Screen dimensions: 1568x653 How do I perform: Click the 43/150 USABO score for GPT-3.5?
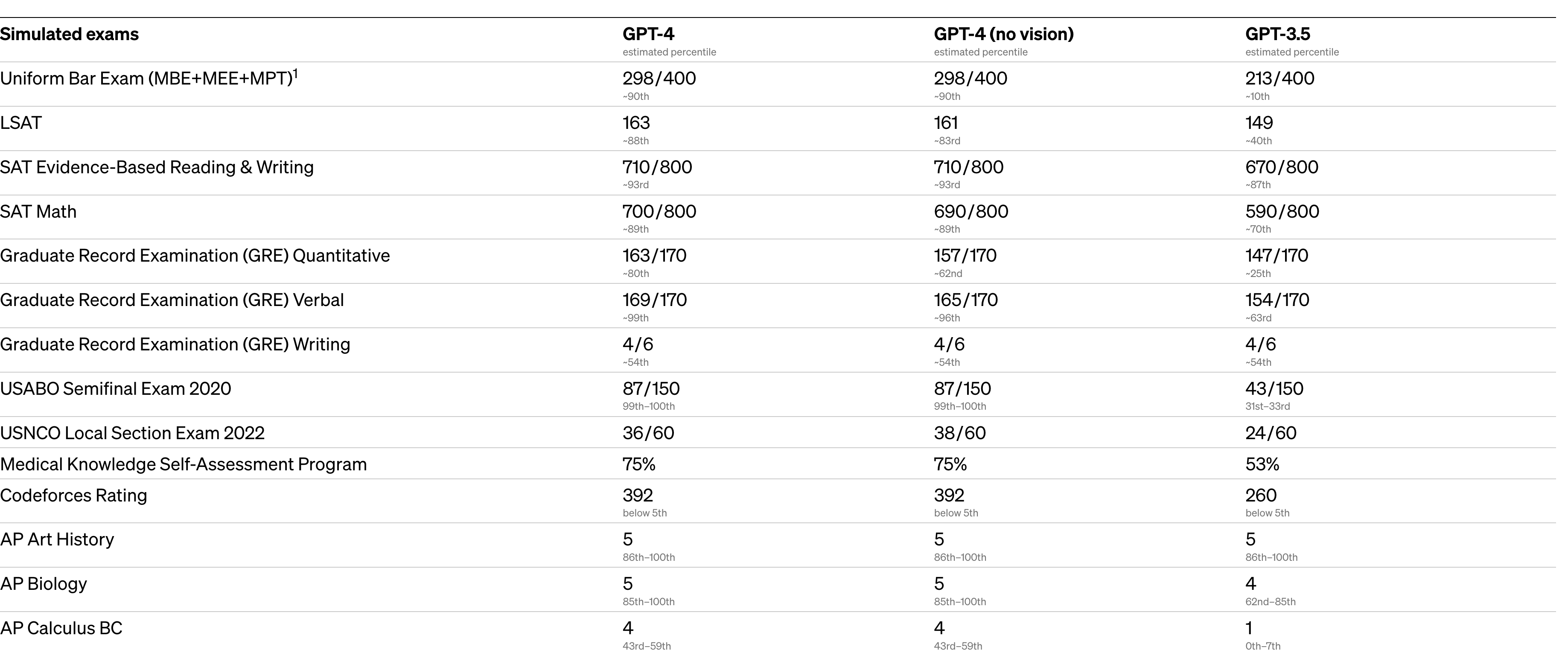coord(1274,389)
